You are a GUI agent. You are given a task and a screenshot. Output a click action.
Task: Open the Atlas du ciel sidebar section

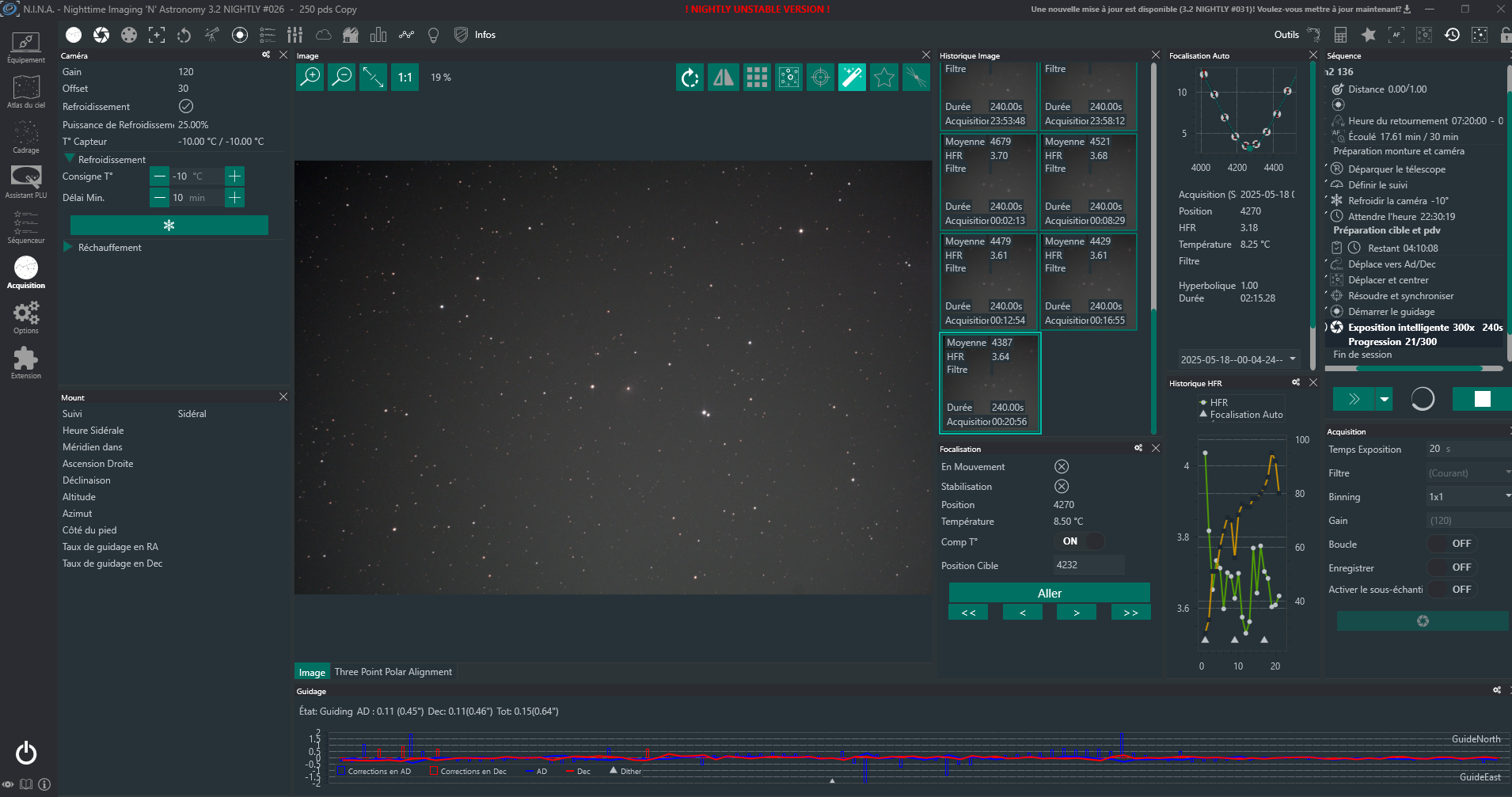26,92
